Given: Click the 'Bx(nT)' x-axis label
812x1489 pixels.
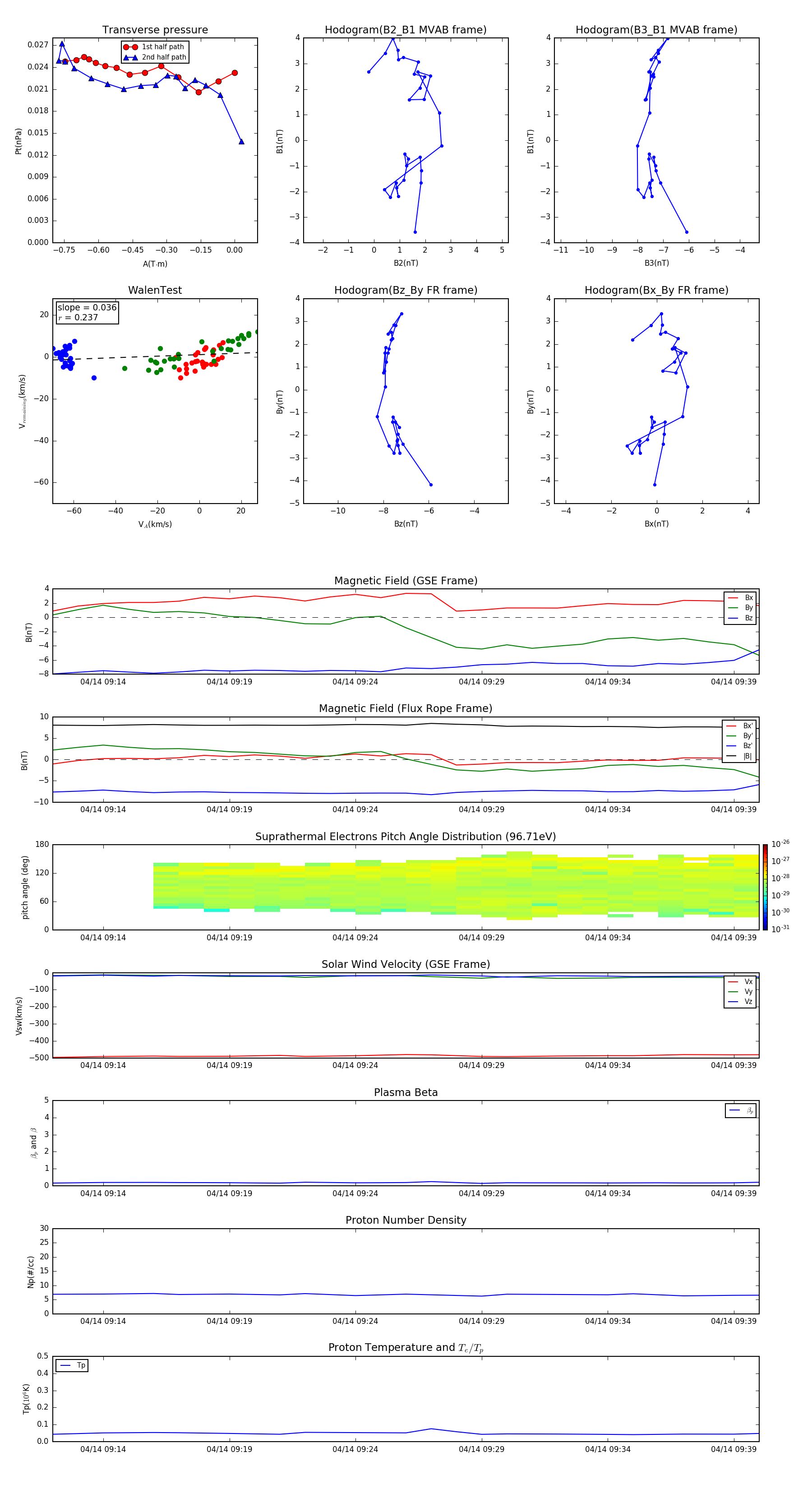Looking at the screenshot, I should (656, 524).
